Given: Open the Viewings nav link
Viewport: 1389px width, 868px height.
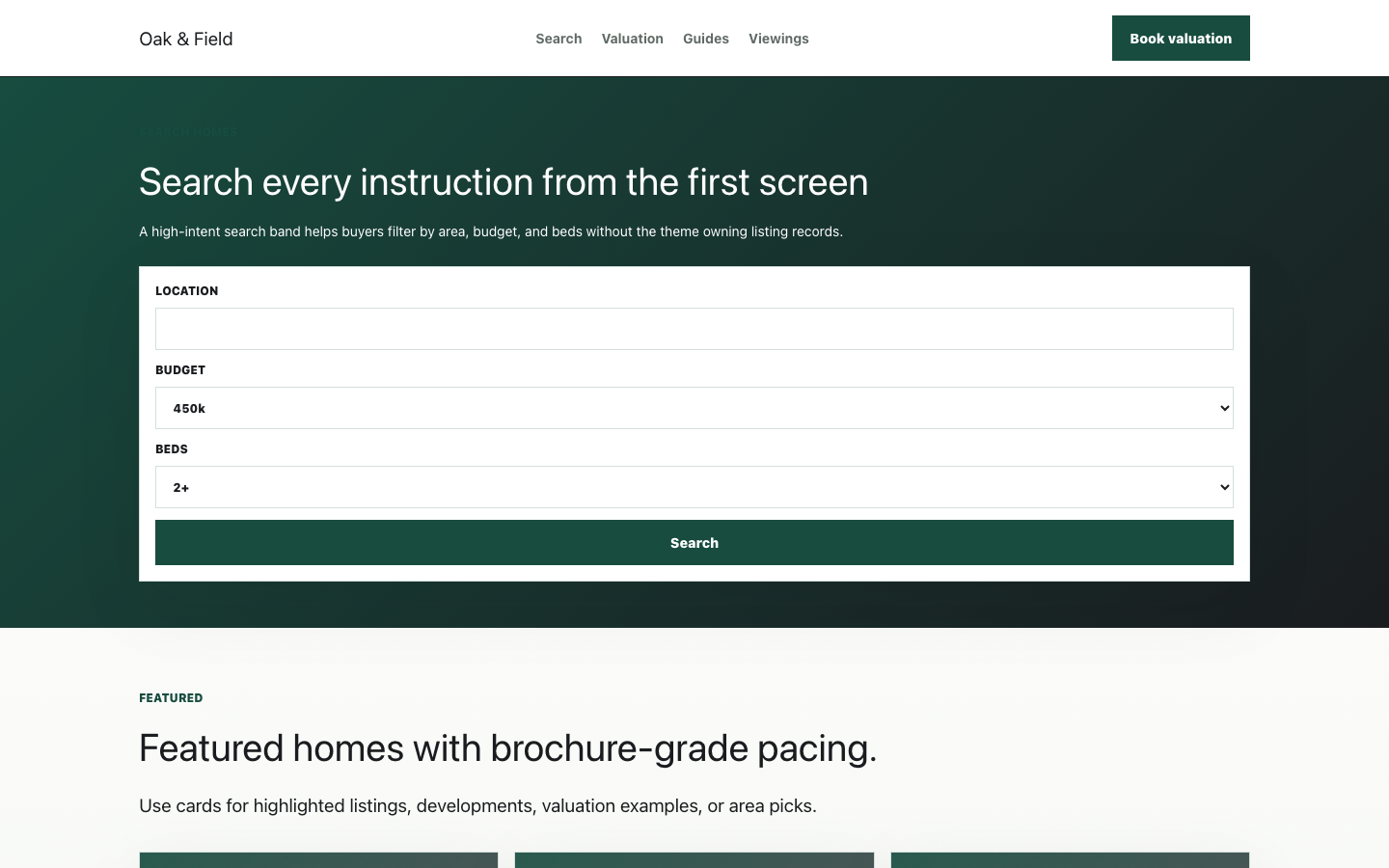Looking at the screenshot, I should pos(778,39).
